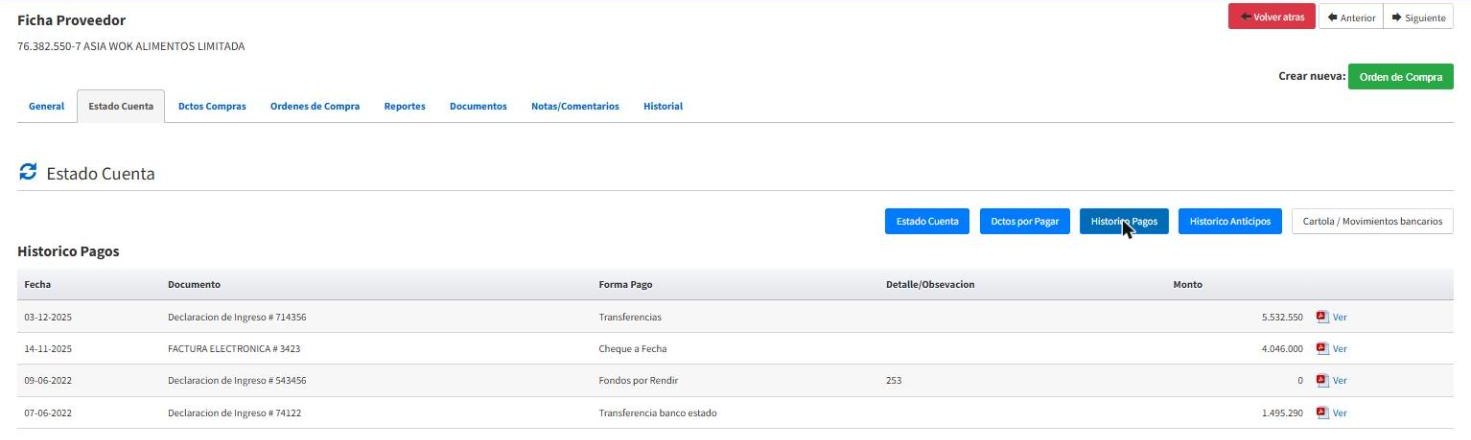The width and height of the screenshot is (1471, 440).
Task: Open Cartola / Movimientos bancarios
Action: pos(1373,222)
